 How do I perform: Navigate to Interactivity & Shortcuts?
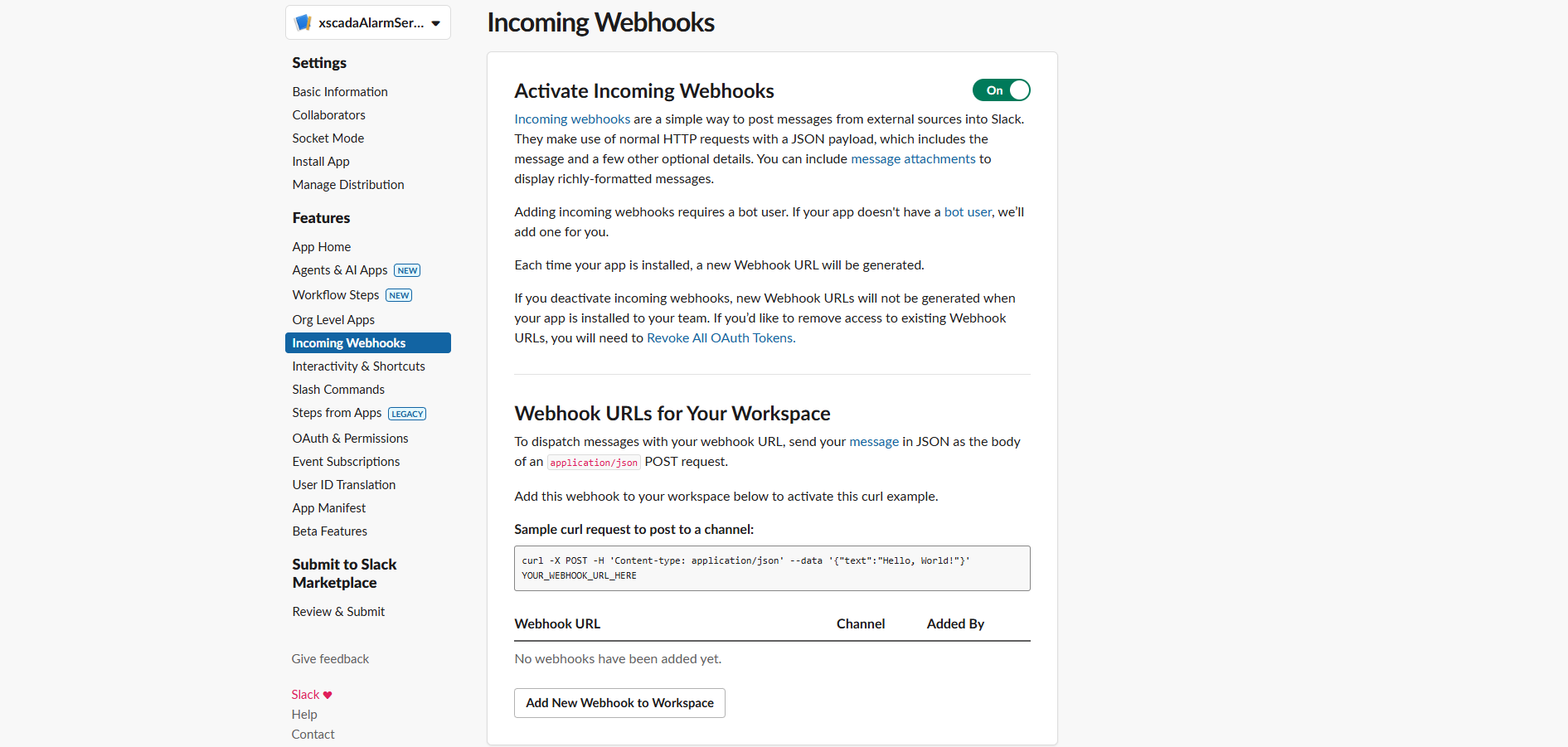click(358, 366)
